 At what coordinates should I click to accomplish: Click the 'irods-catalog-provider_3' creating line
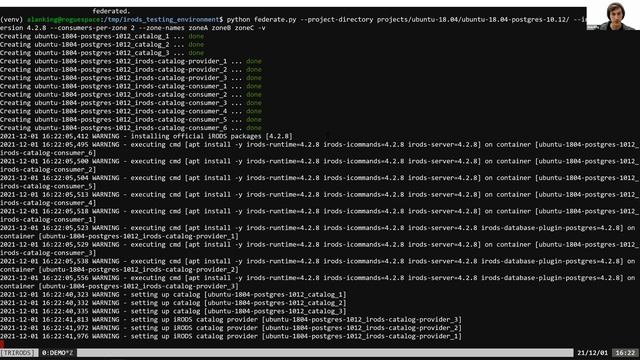coord(131,78)
